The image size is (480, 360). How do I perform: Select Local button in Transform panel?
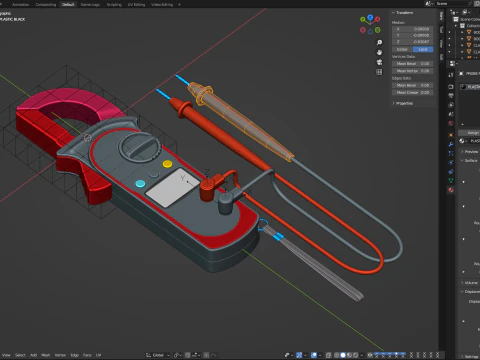point(423,49)
